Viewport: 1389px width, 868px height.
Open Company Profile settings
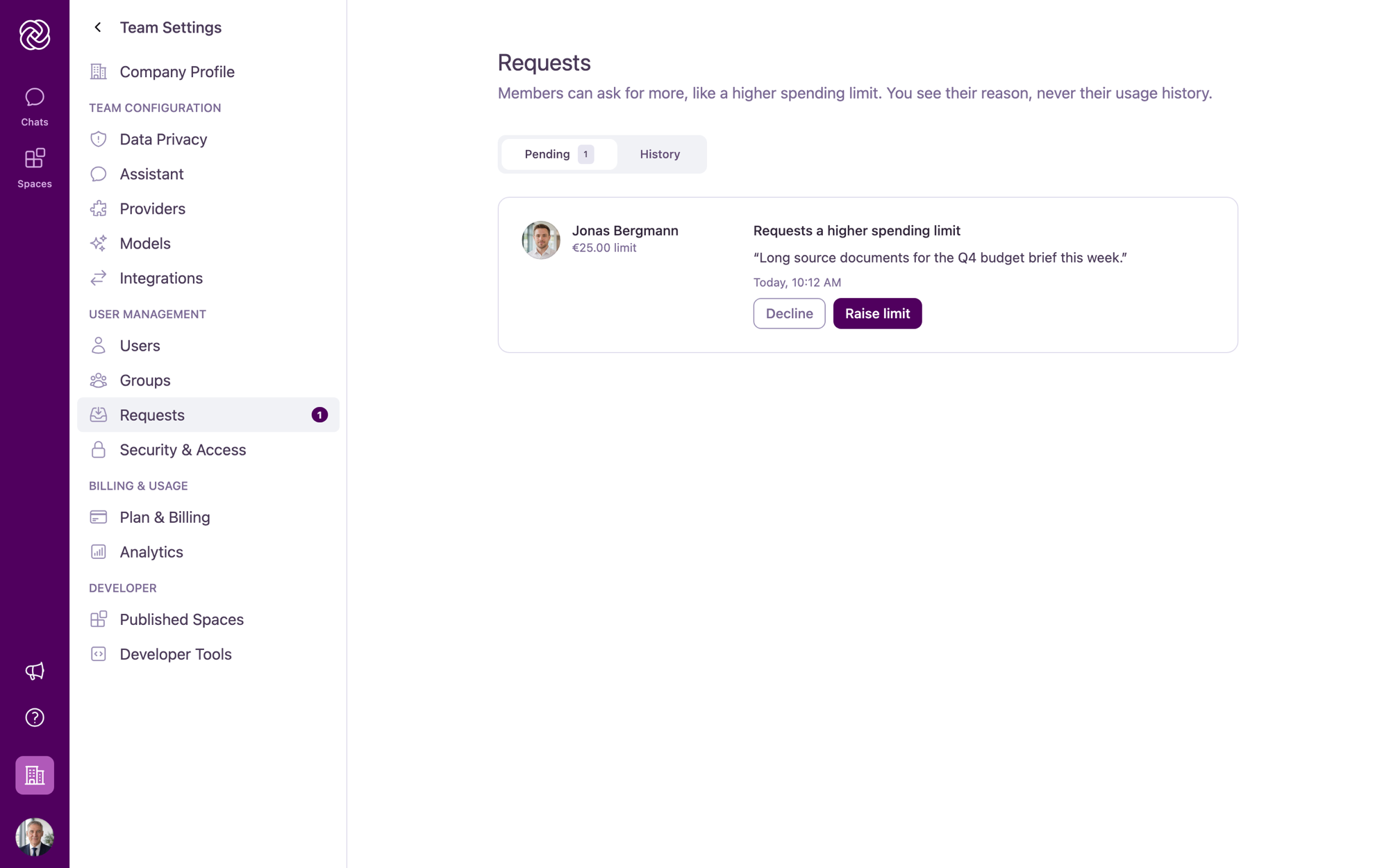coord(208,72)
